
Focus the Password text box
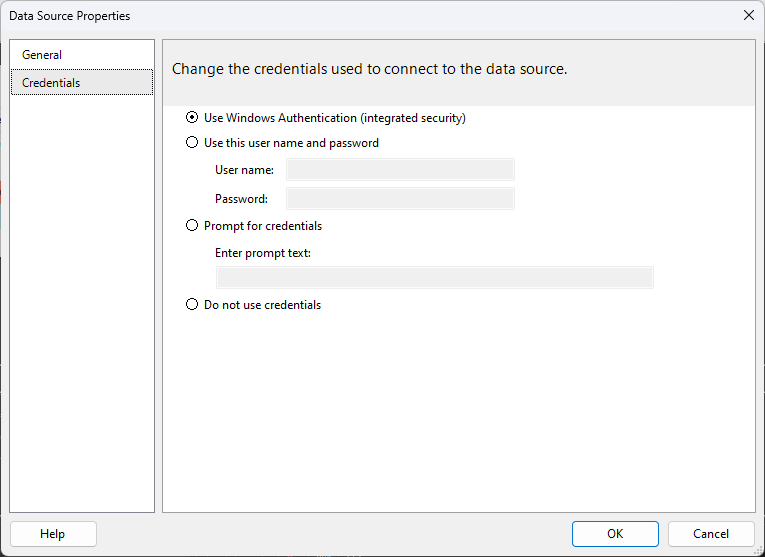pos(400,199)
